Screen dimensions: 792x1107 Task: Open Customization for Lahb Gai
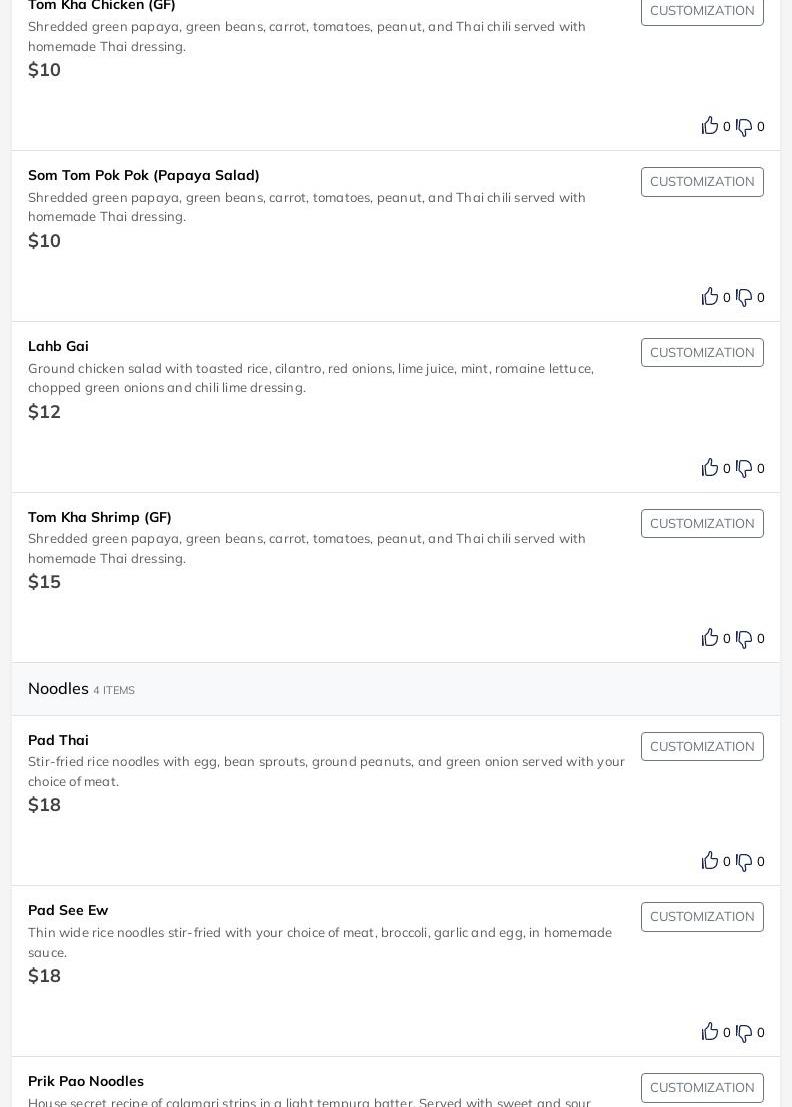(x=702, y=353)
